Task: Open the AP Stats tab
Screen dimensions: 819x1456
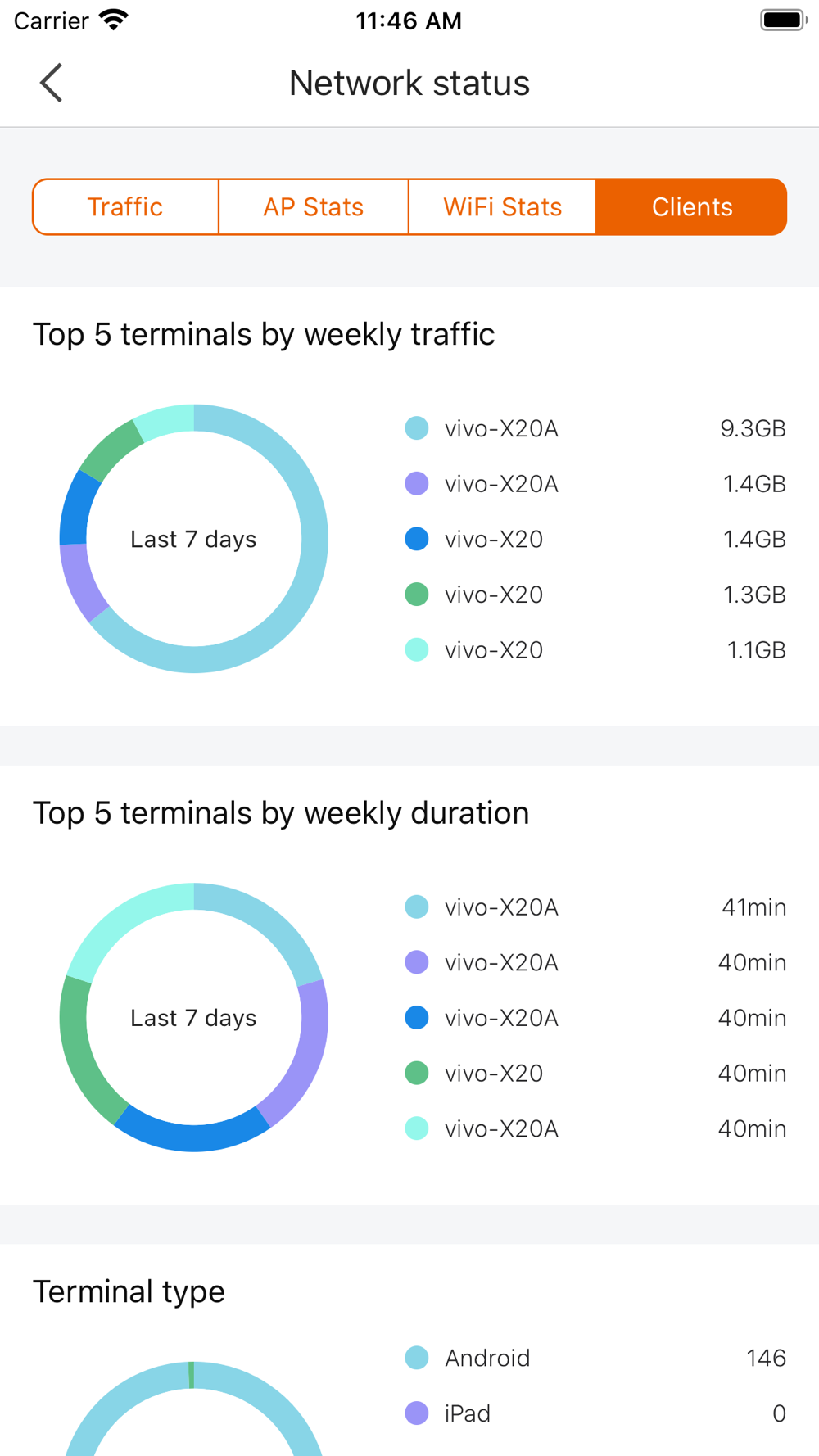Action: 313,206
